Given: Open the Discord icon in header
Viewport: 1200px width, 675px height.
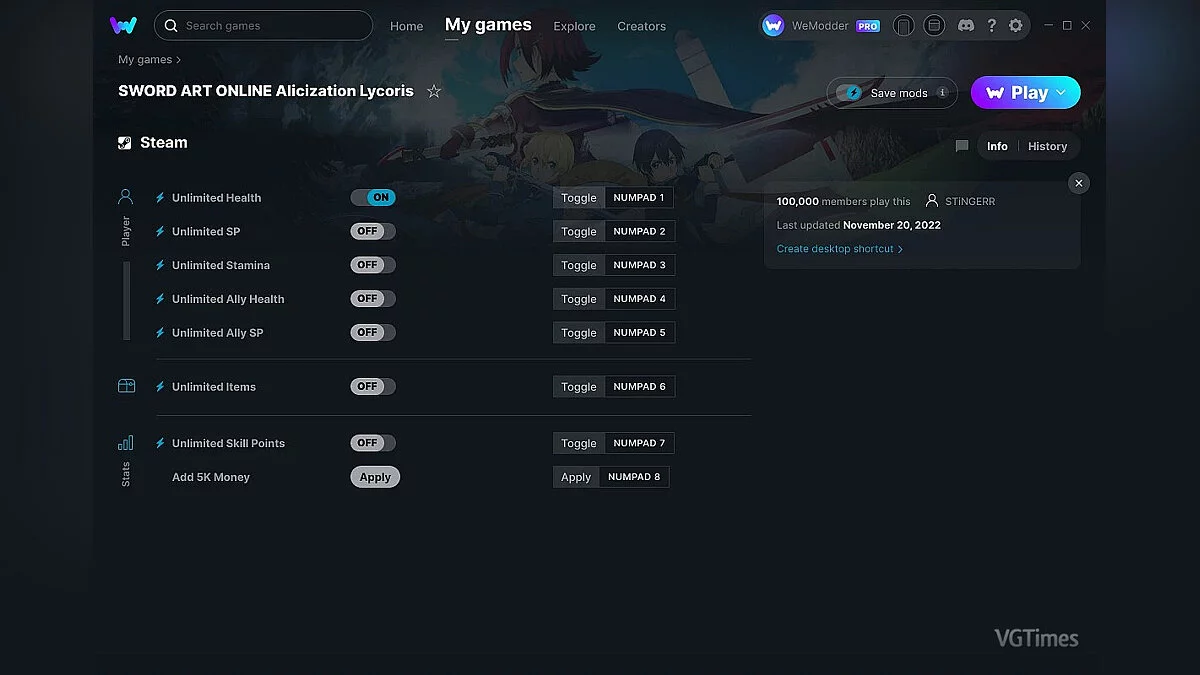Looking at the screenshot, I should coord(965,25).
